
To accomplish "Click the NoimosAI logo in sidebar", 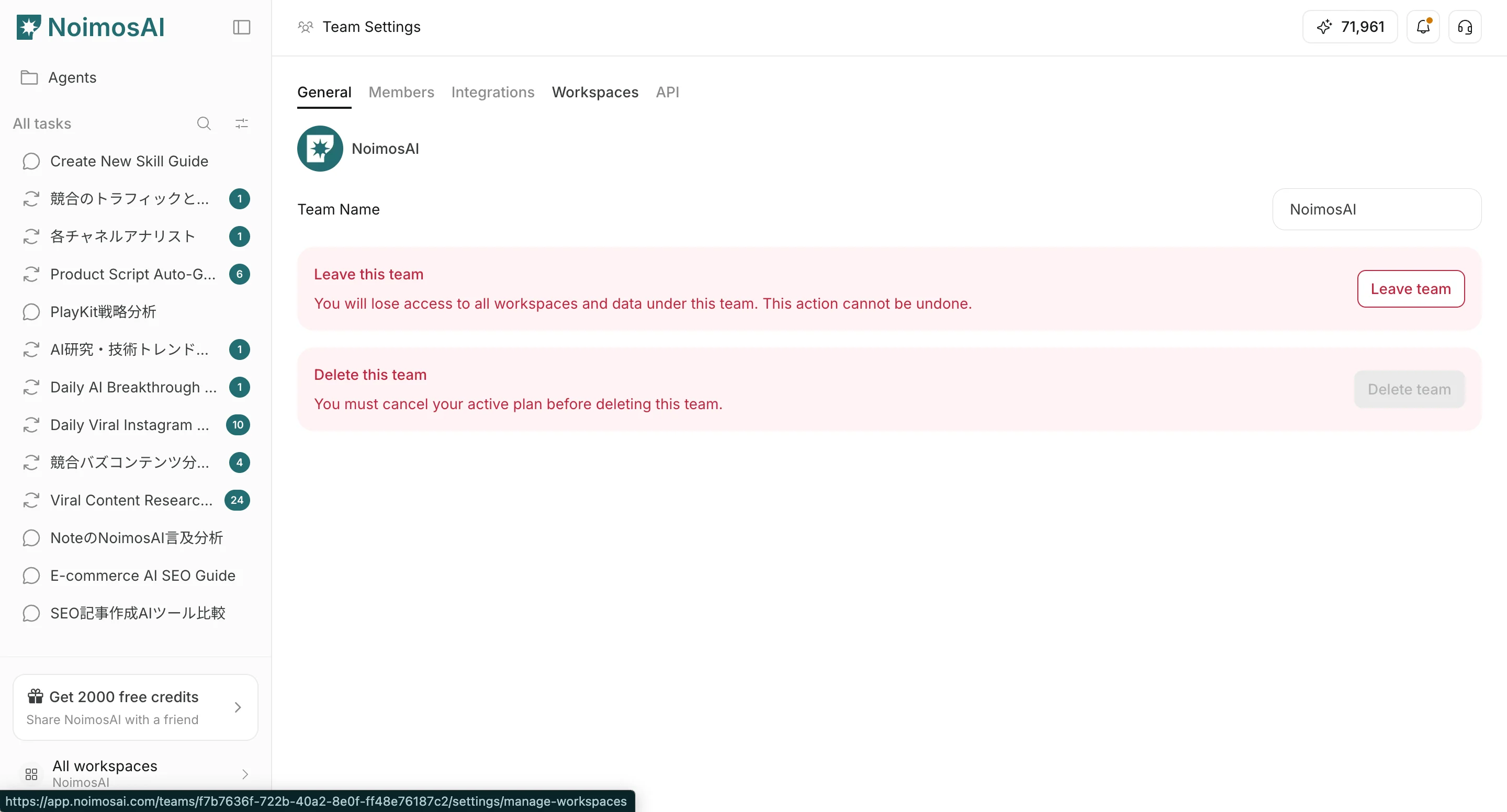I will (x=91, y=27).
